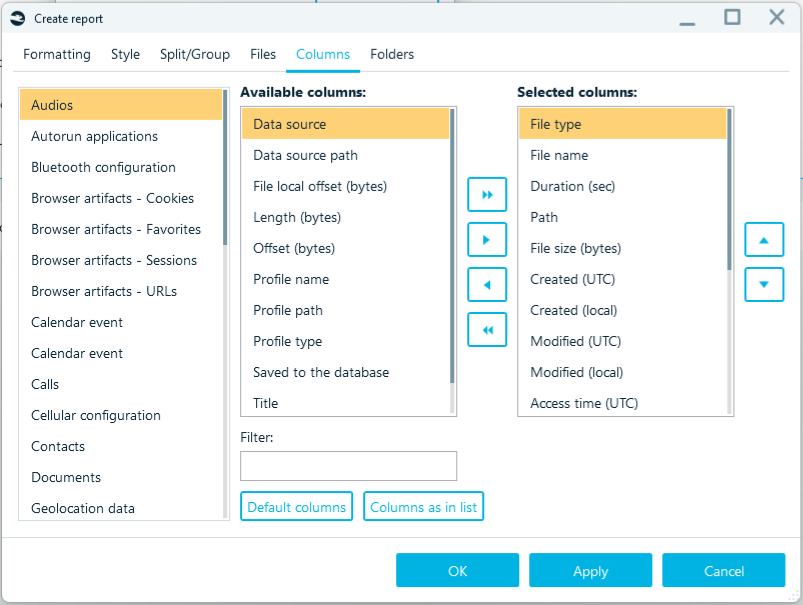Move selected column down with down arrow

[764, 284]
